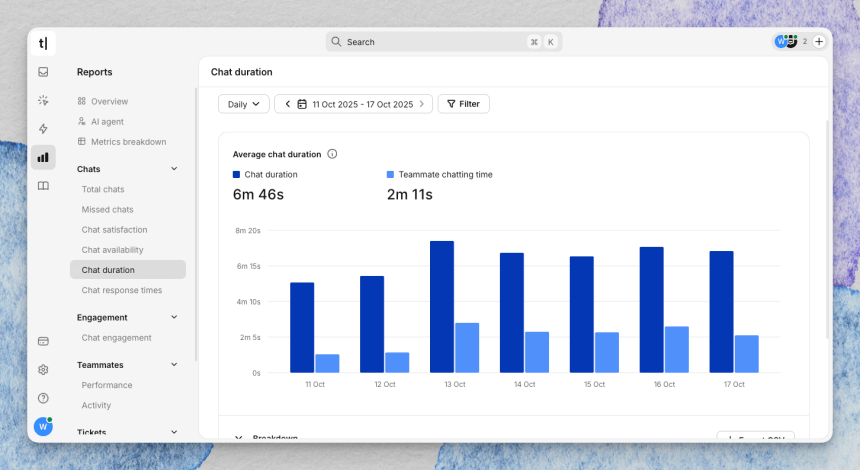The width and height of the screenshot is (860, 470).
Task: Open the AI sparkle icon in left rail
Action: click(43, 100)
